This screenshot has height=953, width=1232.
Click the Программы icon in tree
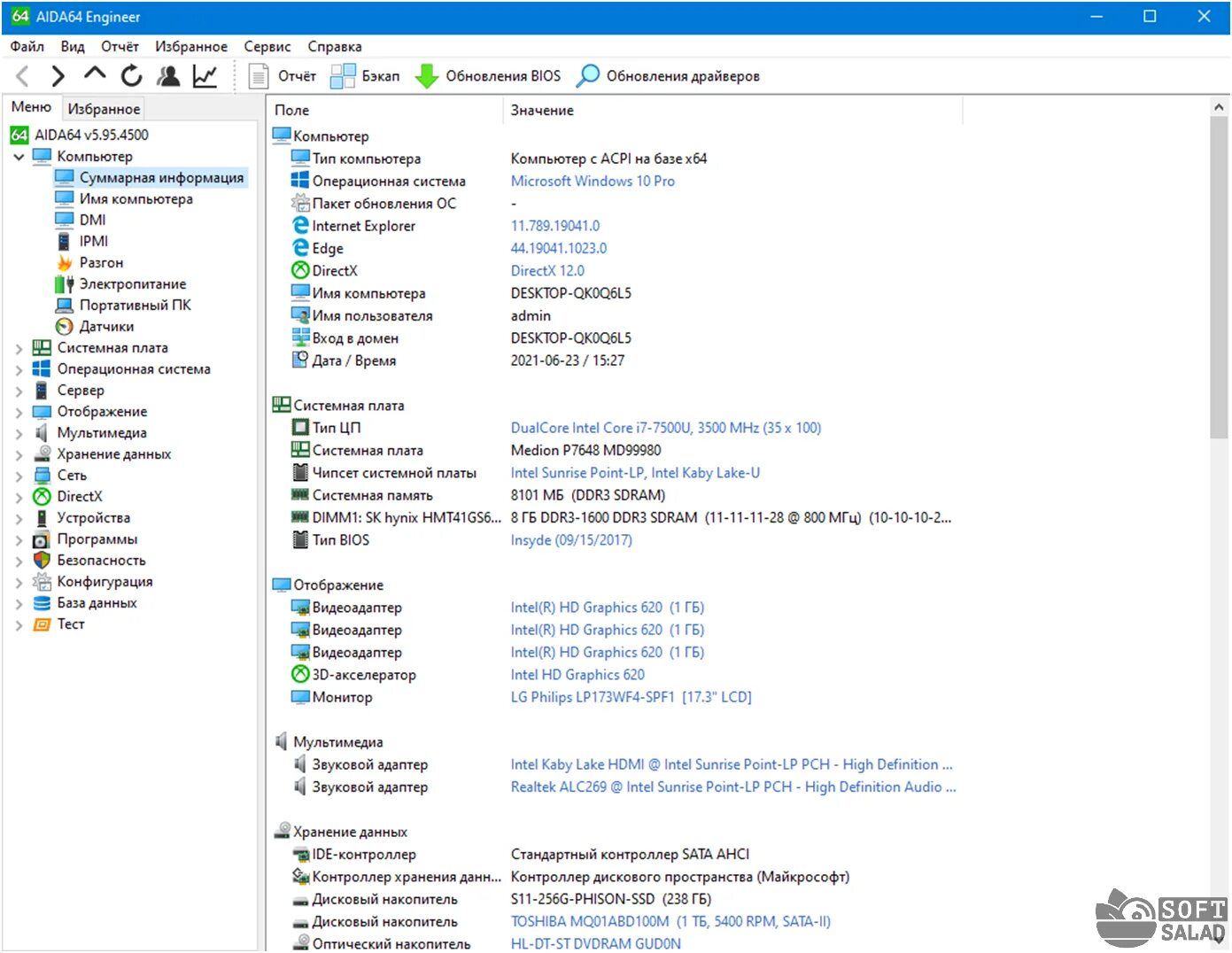[x=42, y=539]
